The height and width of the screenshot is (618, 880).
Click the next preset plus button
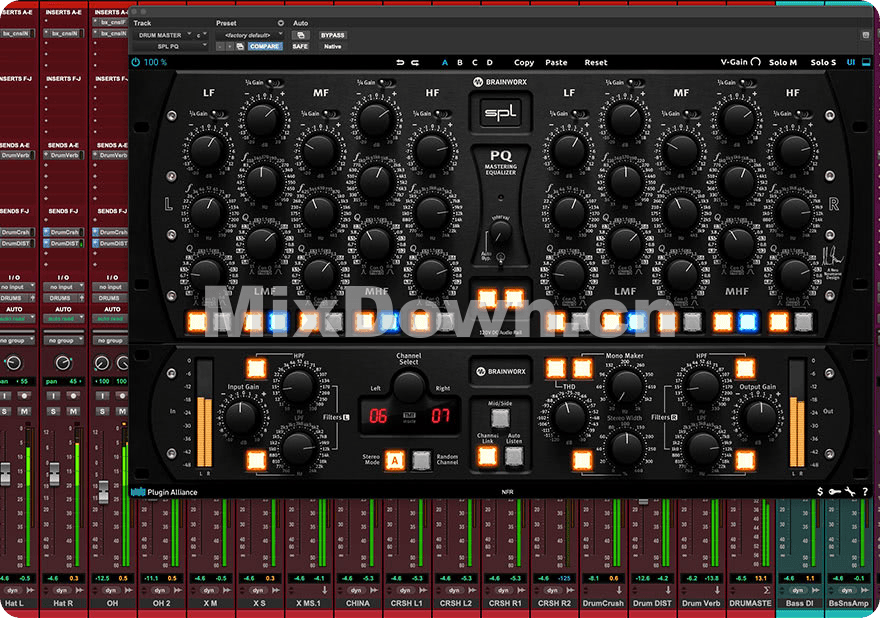click(230, 47)
